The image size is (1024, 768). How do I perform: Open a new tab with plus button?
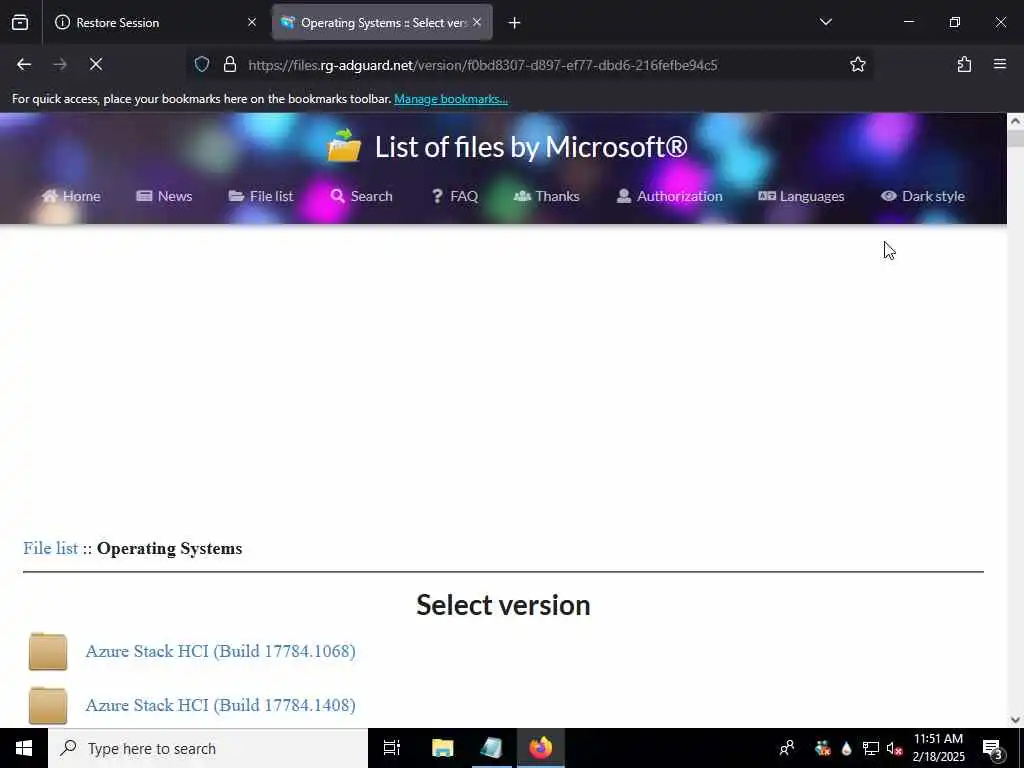[x=514, y=23]
